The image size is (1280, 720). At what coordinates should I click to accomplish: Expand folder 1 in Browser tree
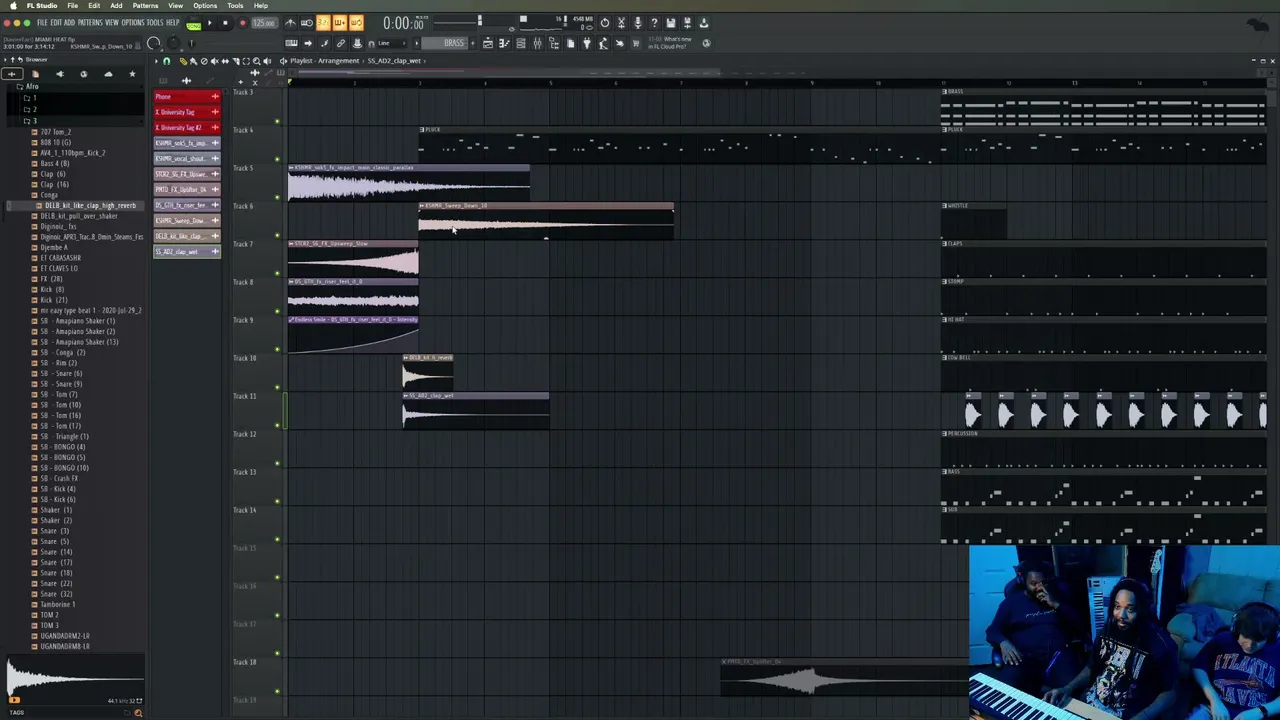click(32, 98)
